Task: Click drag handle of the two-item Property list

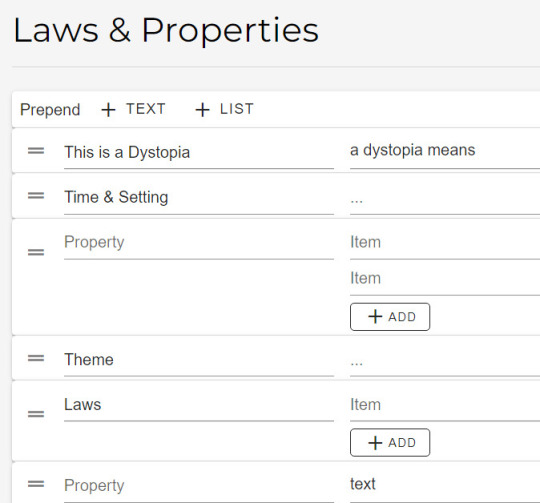Action: [x=36, y=252]
